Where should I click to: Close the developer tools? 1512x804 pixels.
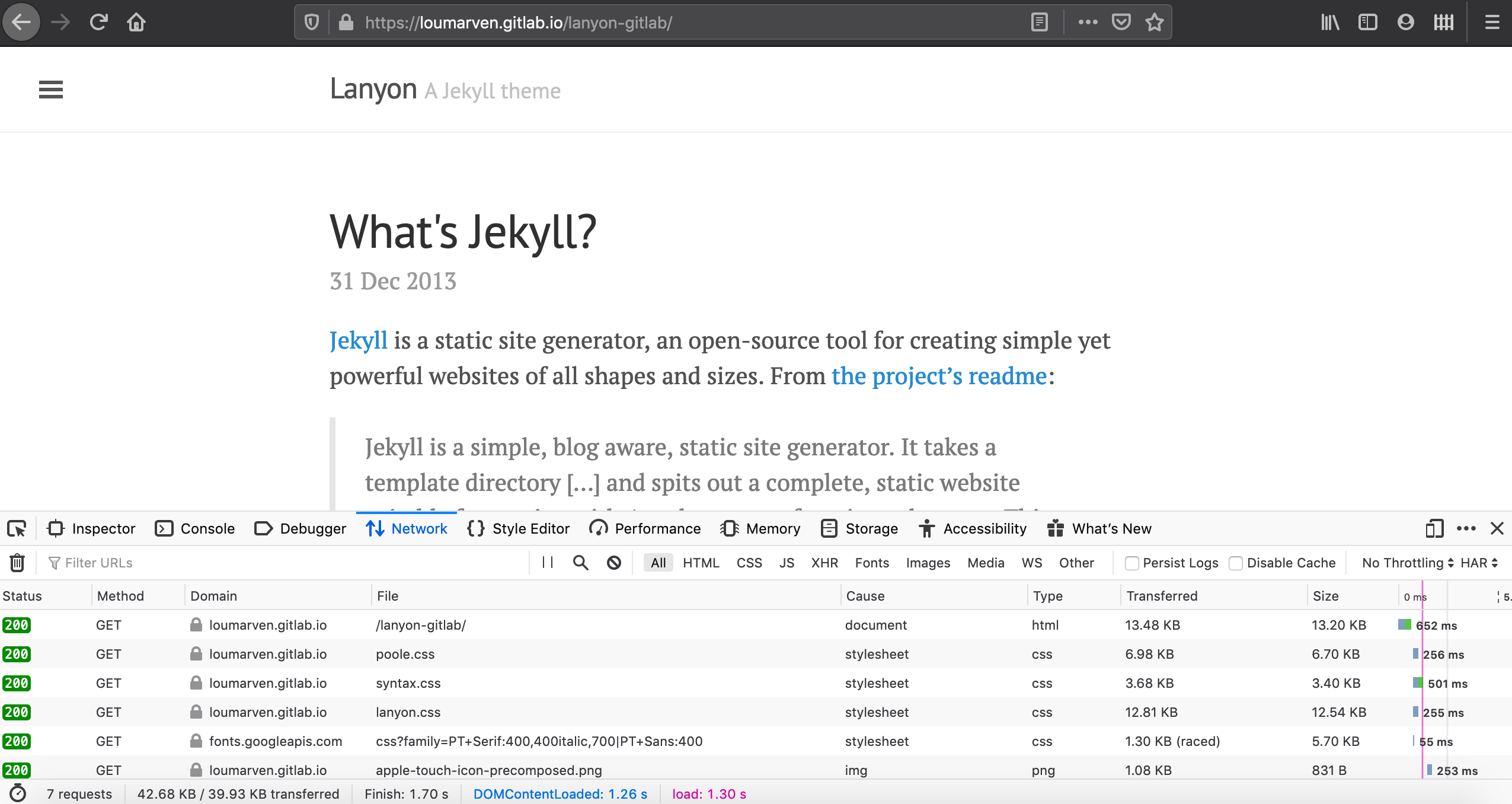1497,528
